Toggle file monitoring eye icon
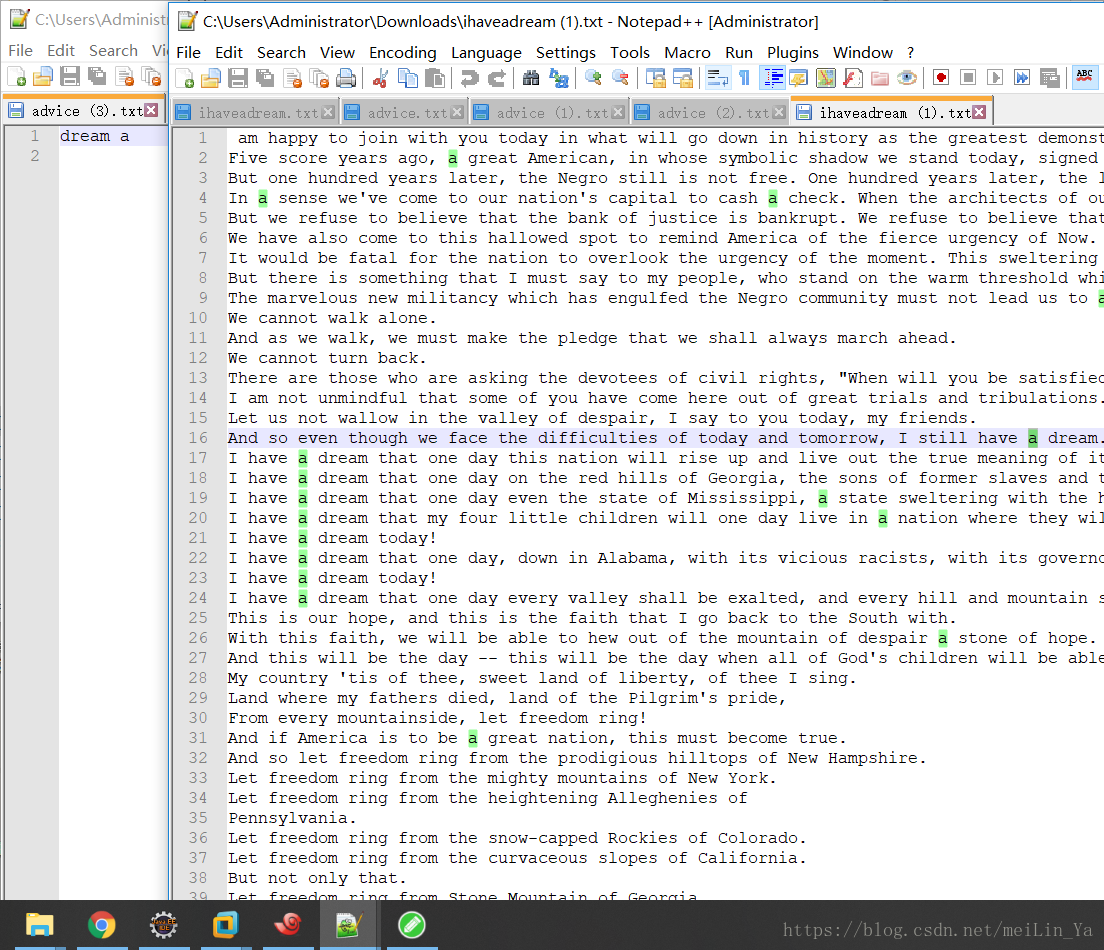 coord(907,78)
